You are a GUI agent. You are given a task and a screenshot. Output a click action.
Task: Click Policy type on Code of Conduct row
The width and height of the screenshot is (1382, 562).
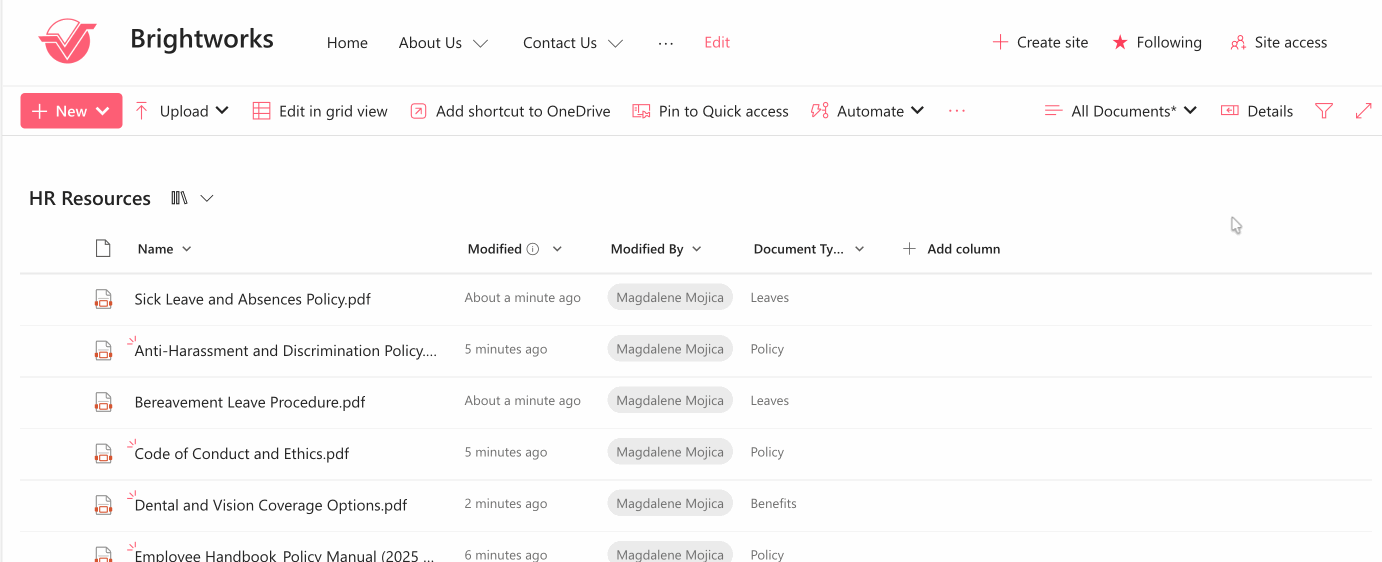click(767, 452)
